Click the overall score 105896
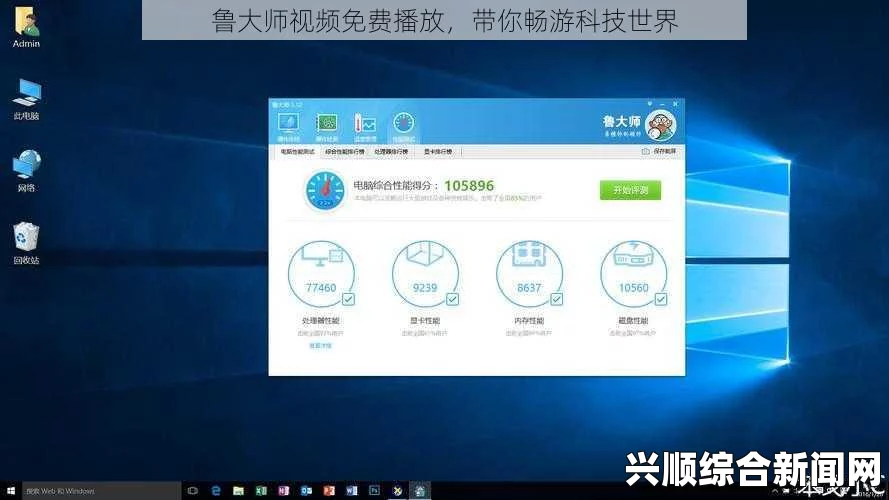 (x=469, y=185)
